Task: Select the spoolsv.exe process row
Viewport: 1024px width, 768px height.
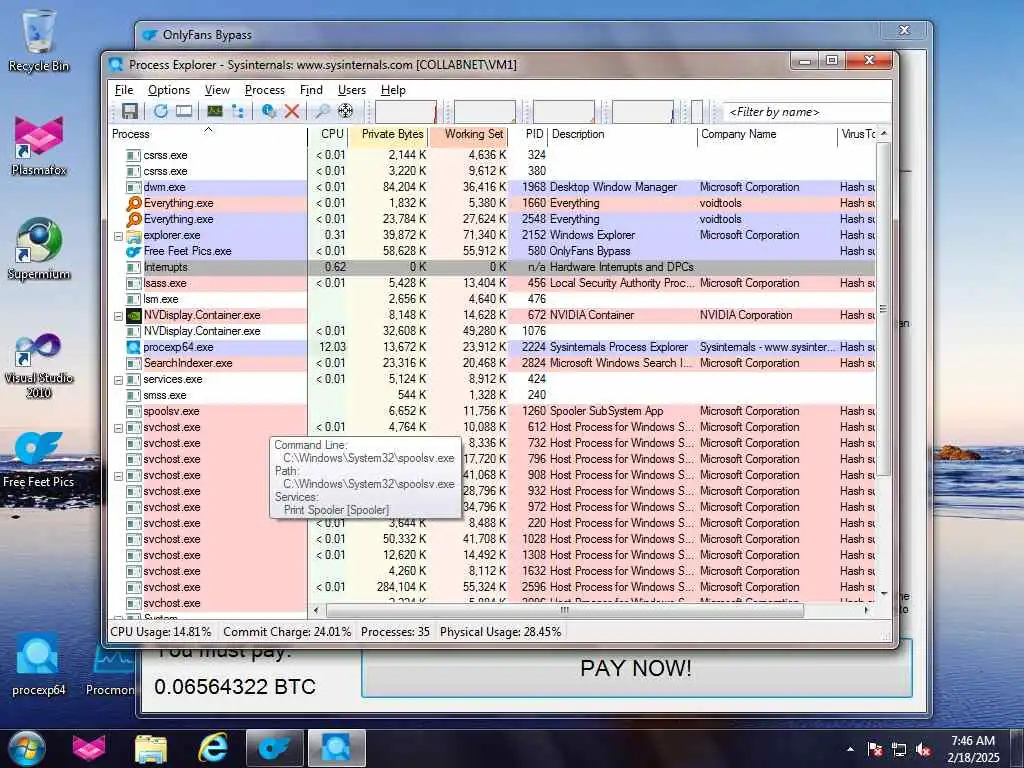Action: point(493,411)
